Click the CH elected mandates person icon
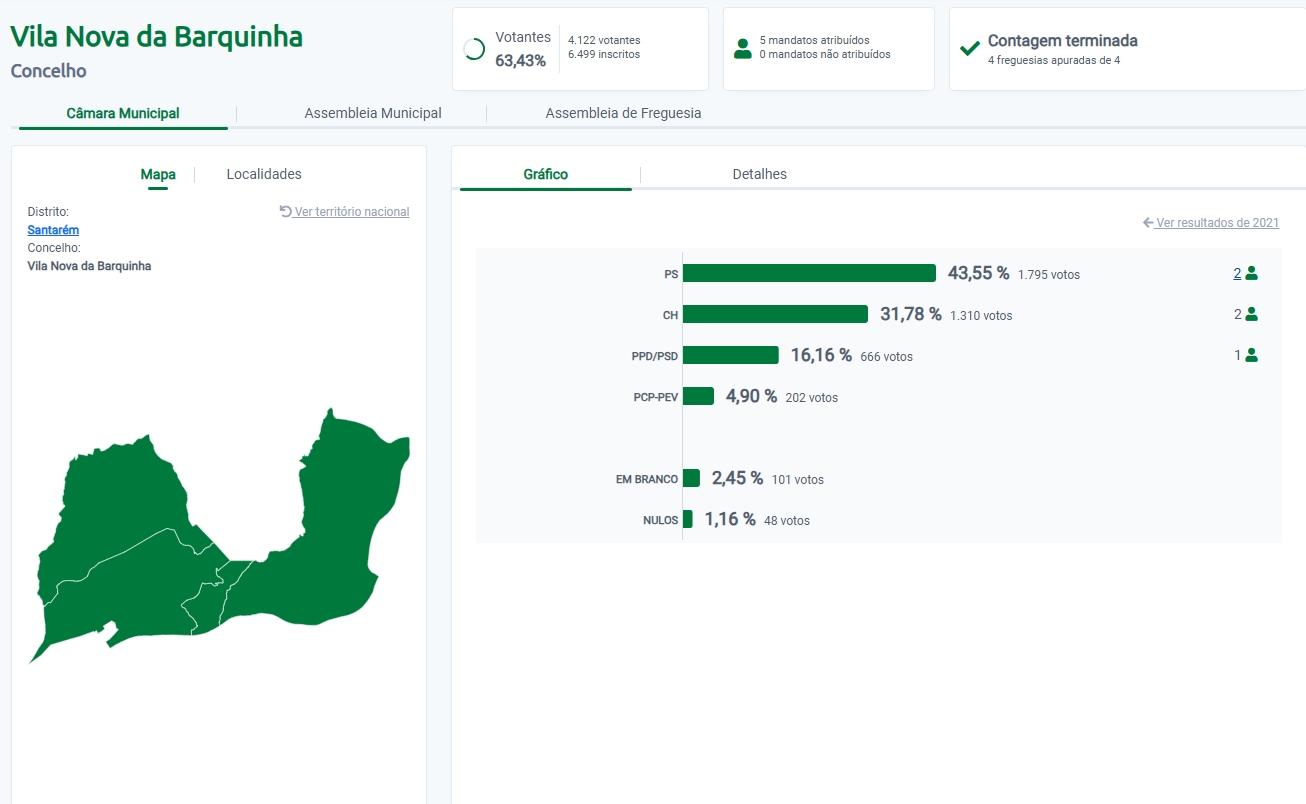This screenshot has width=1306, height=804. tap(1251, 314)
